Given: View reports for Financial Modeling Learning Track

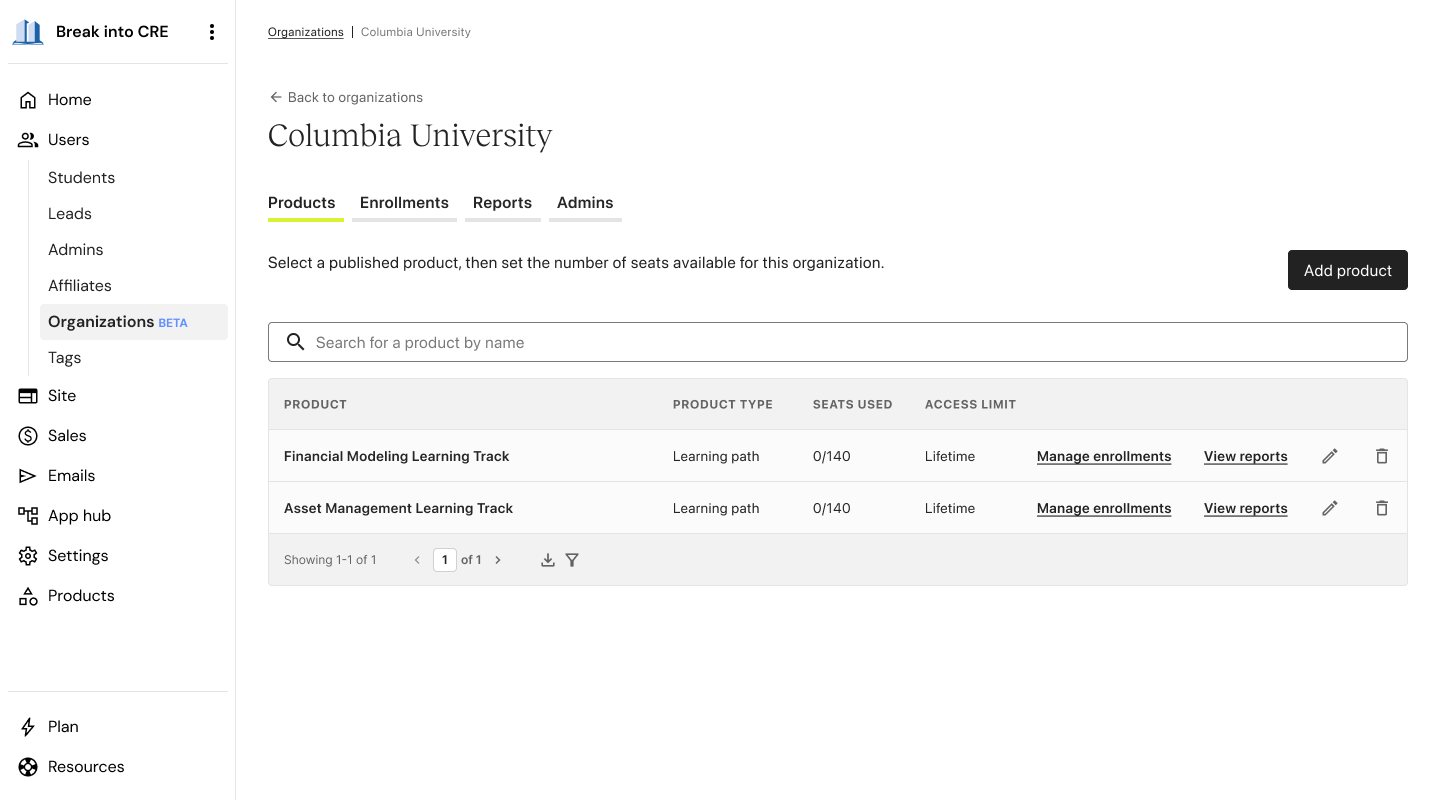Looking at the screenshot, I should click(x=1246, y=456).
